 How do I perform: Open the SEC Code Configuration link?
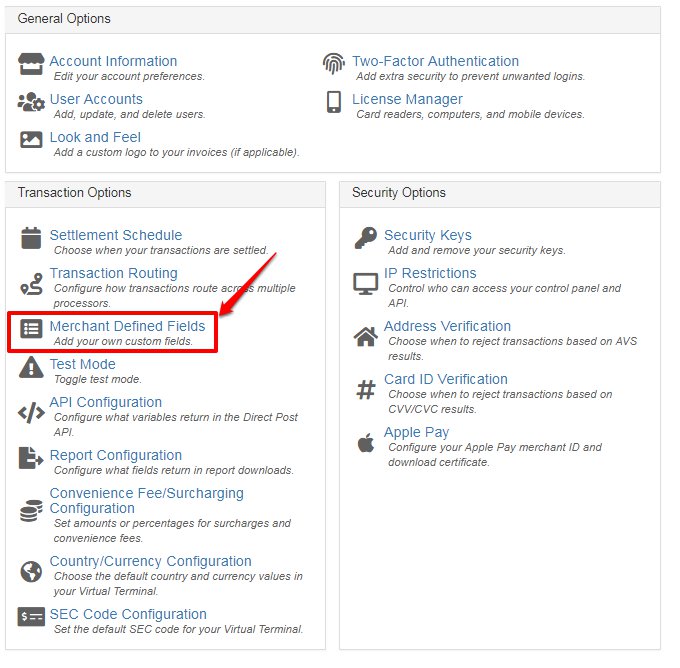[128, 615]
